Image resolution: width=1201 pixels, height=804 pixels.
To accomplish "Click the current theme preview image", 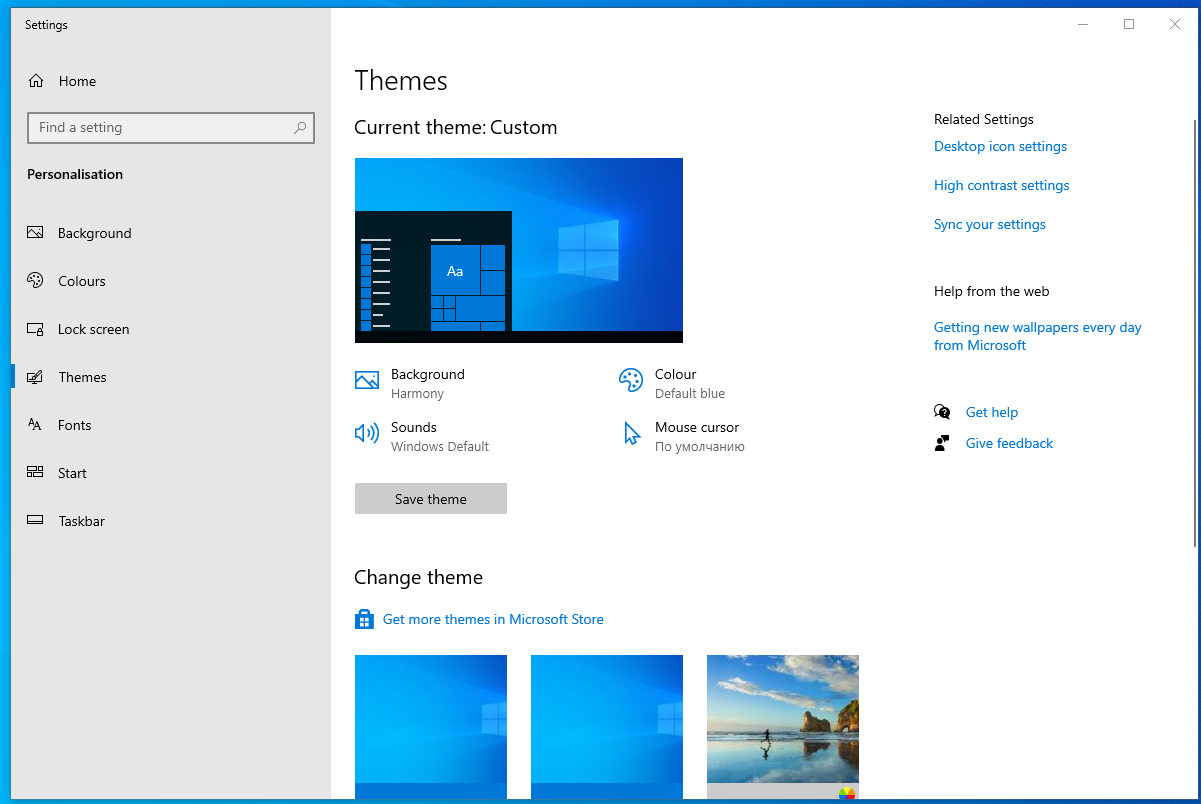I will click(x=519, y=250).
